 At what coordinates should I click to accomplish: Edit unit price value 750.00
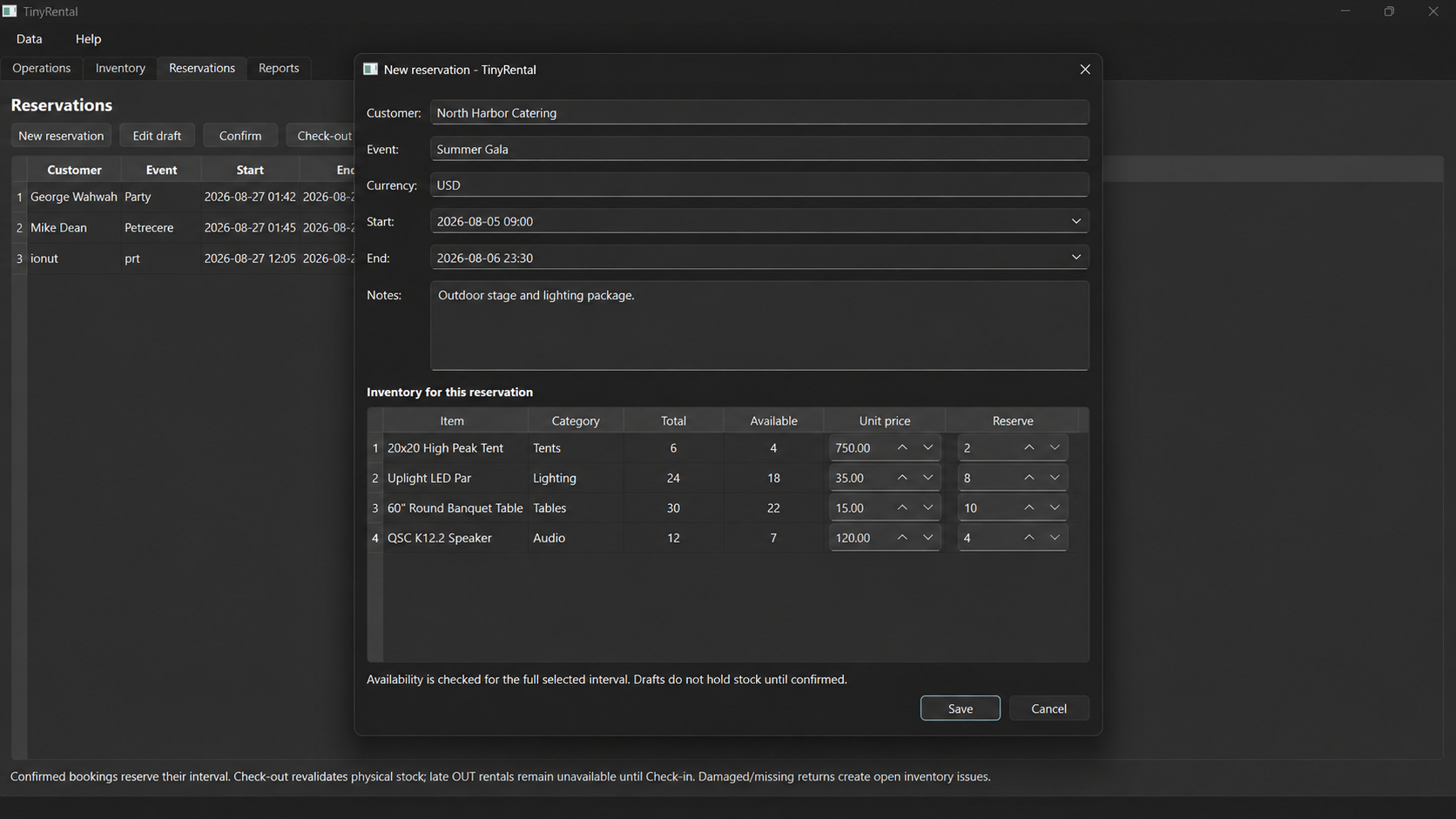coord(859,447)
